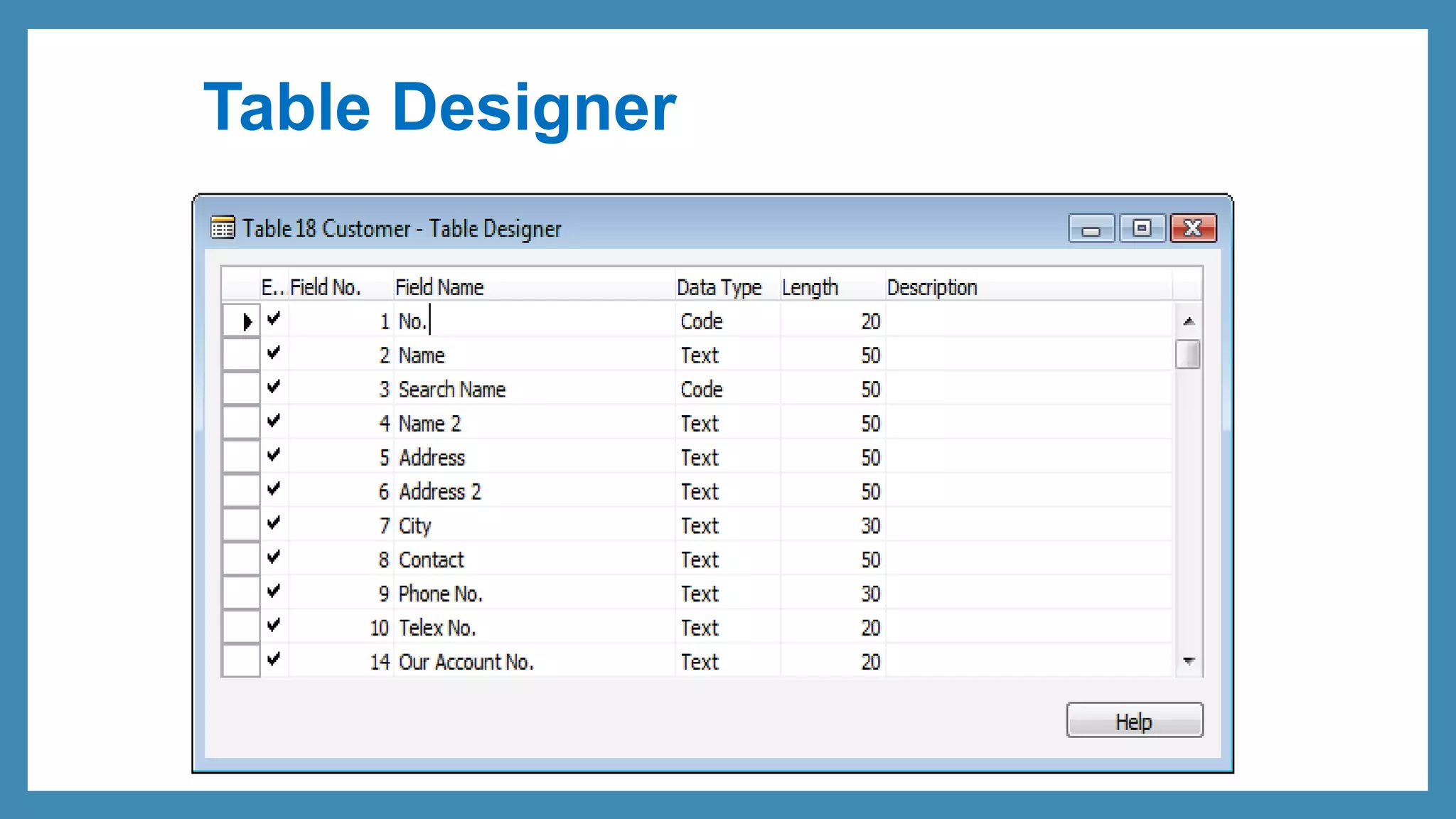Screen dimensions: 1456x819
Task: Click the current row arrow indicator
Action: (x=246, y=321)
